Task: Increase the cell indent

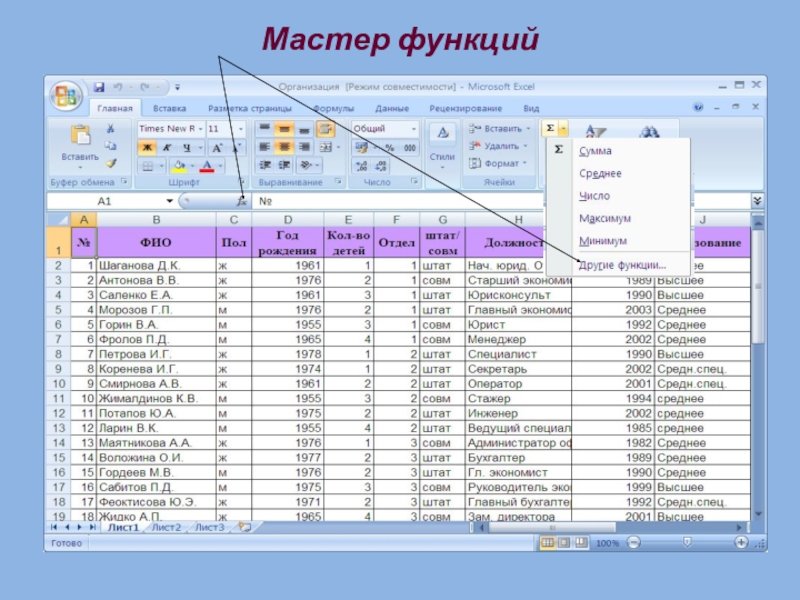Action: pyautogui.click(x=284, y=165)
